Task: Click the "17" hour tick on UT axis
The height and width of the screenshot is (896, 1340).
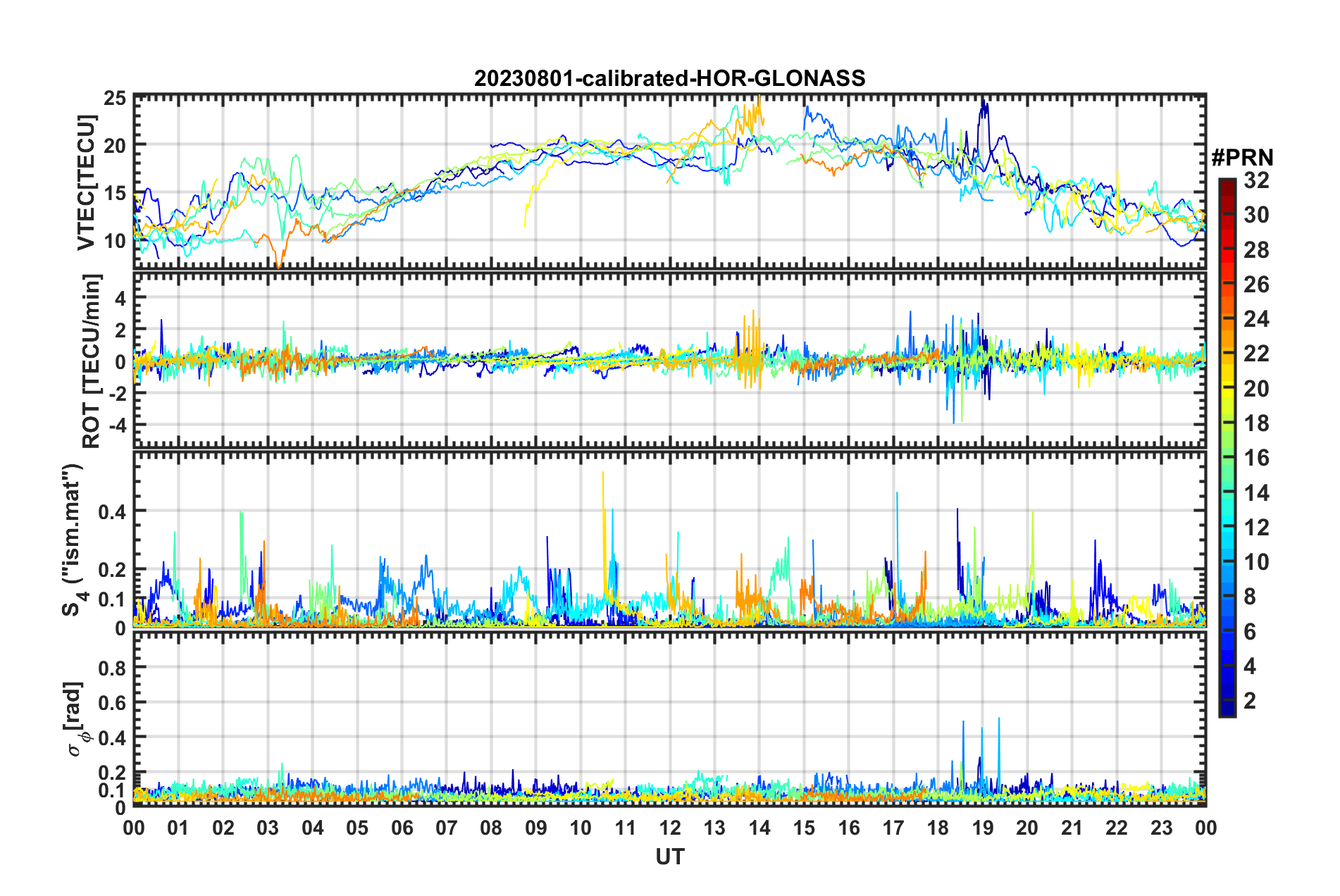Action: 893,827
